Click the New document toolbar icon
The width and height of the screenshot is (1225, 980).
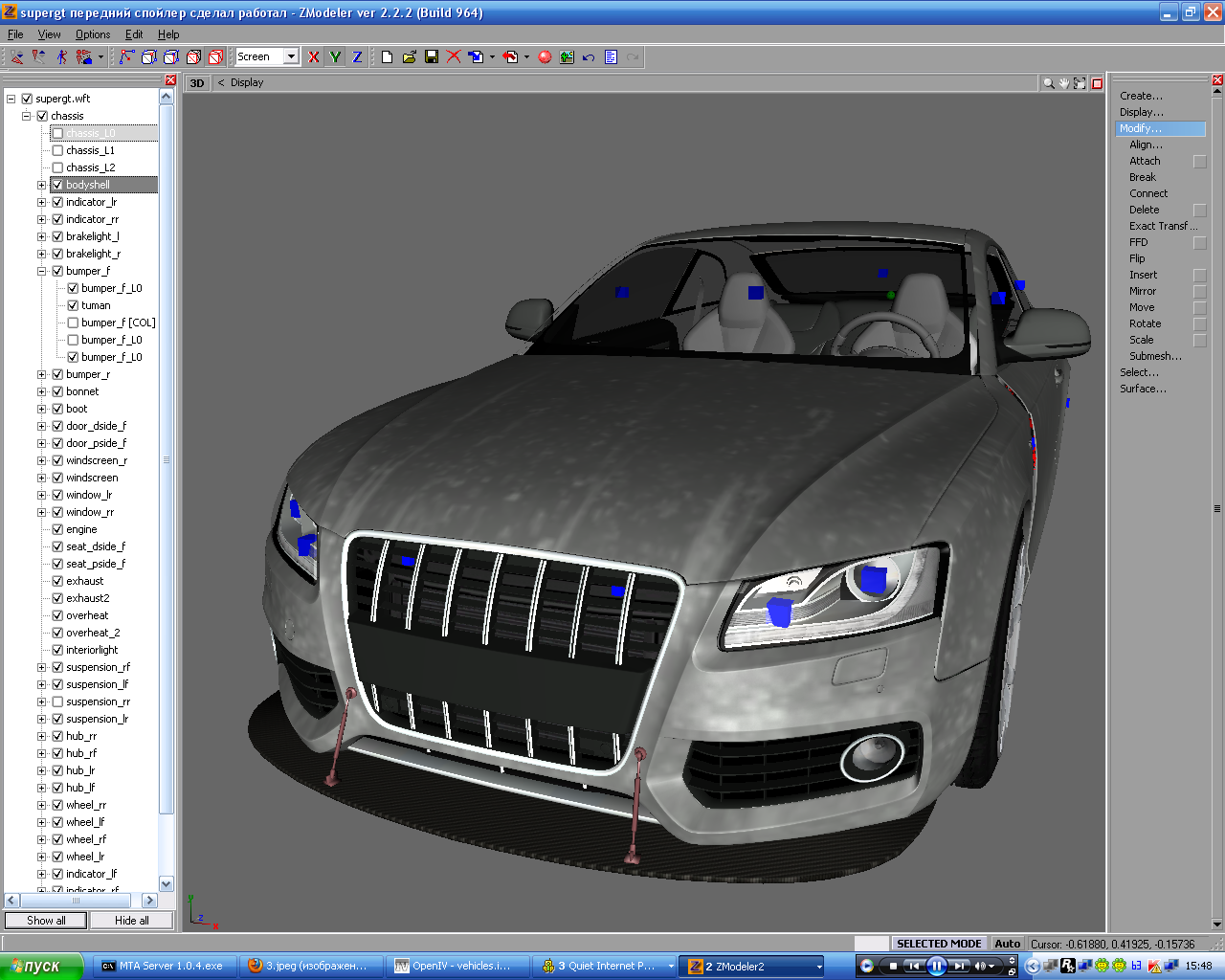point(387,57)
